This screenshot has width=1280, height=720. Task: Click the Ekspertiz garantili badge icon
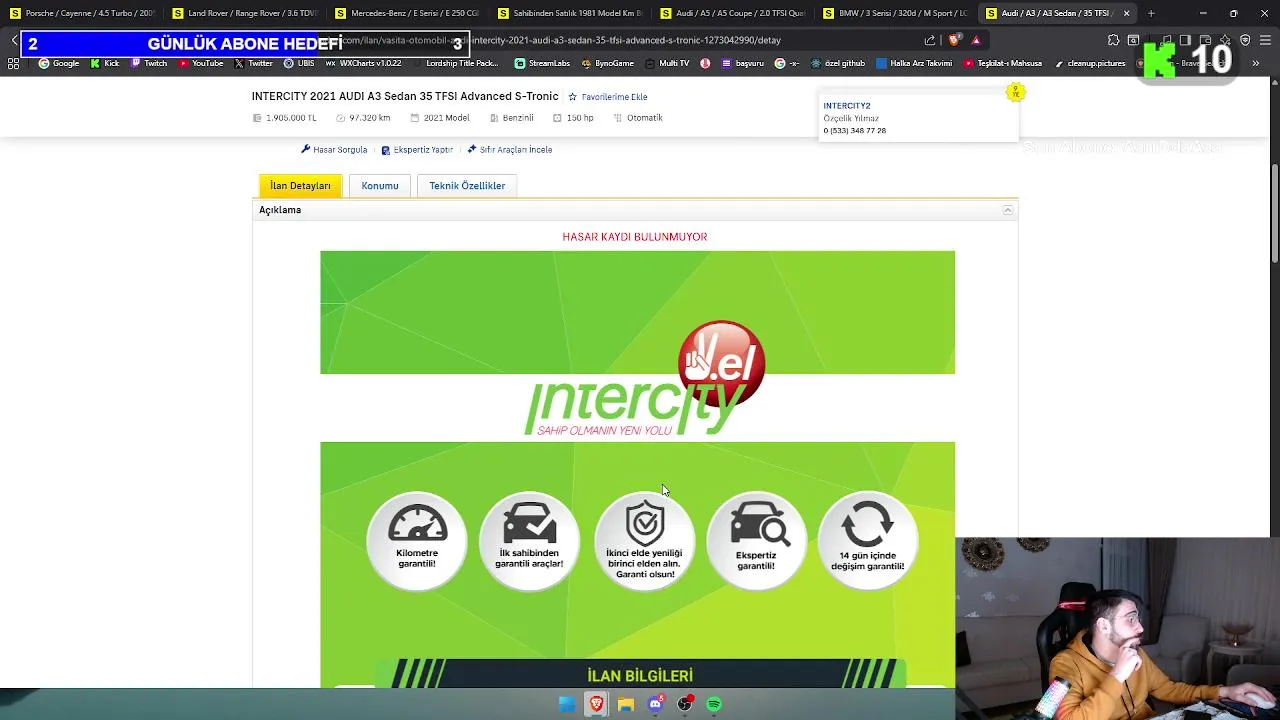coord(756,540)
